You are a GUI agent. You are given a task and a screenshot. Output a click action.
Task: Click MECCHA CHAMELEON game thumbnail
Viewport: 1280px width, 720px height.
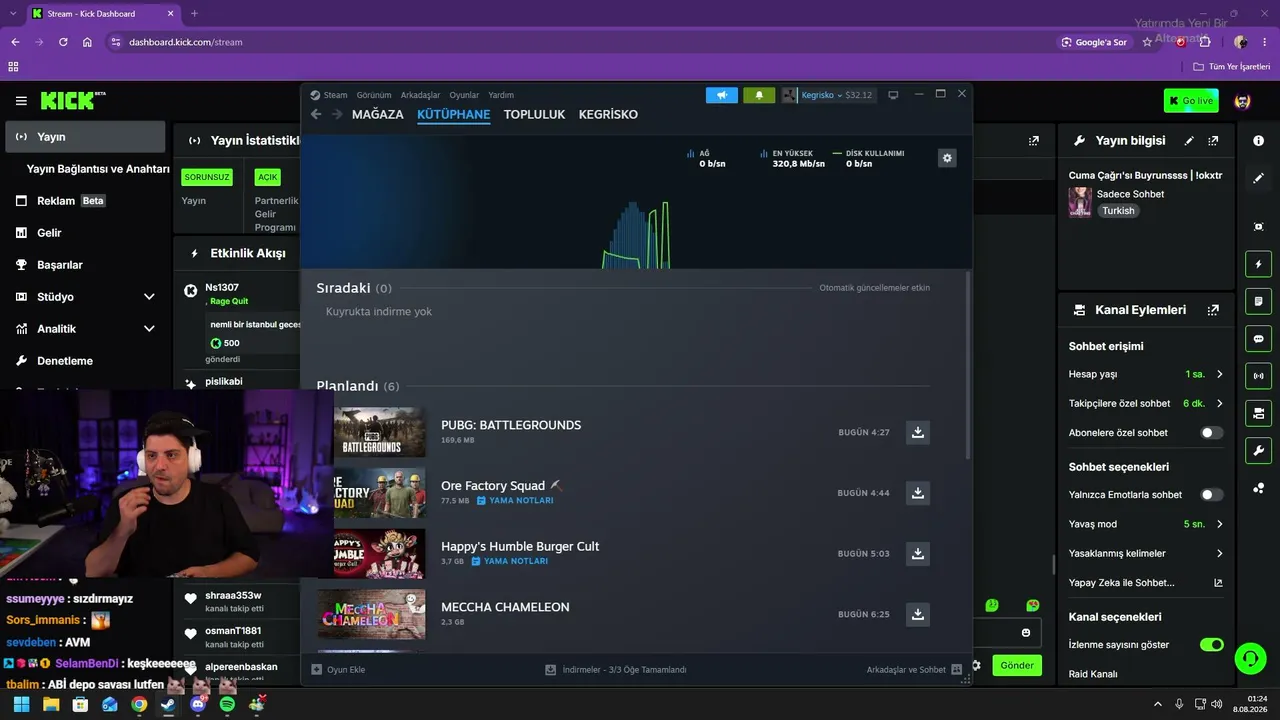(372, 614)
